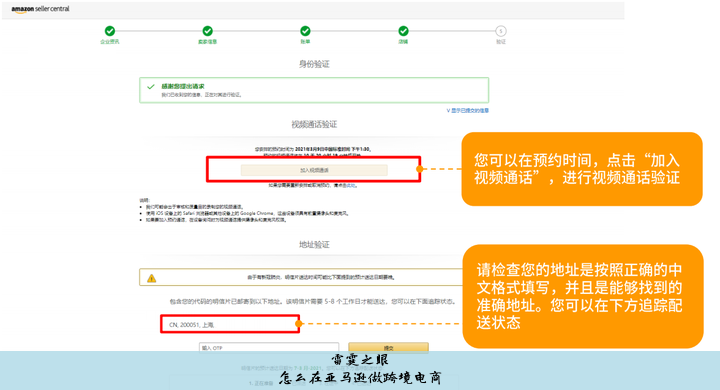Open the 此处 reschedule link
Screen dimensions: 720x390
[x=351, y=186]
